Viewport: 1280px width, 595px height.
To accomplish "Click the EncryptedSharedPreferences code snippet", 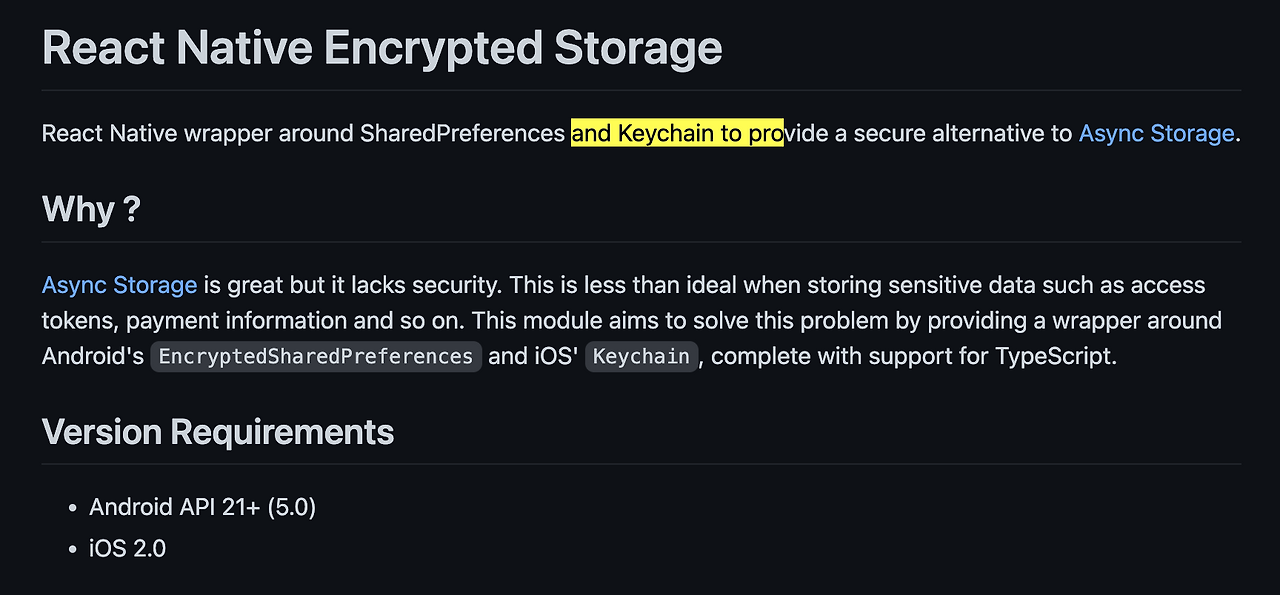I will pos(316,357).
